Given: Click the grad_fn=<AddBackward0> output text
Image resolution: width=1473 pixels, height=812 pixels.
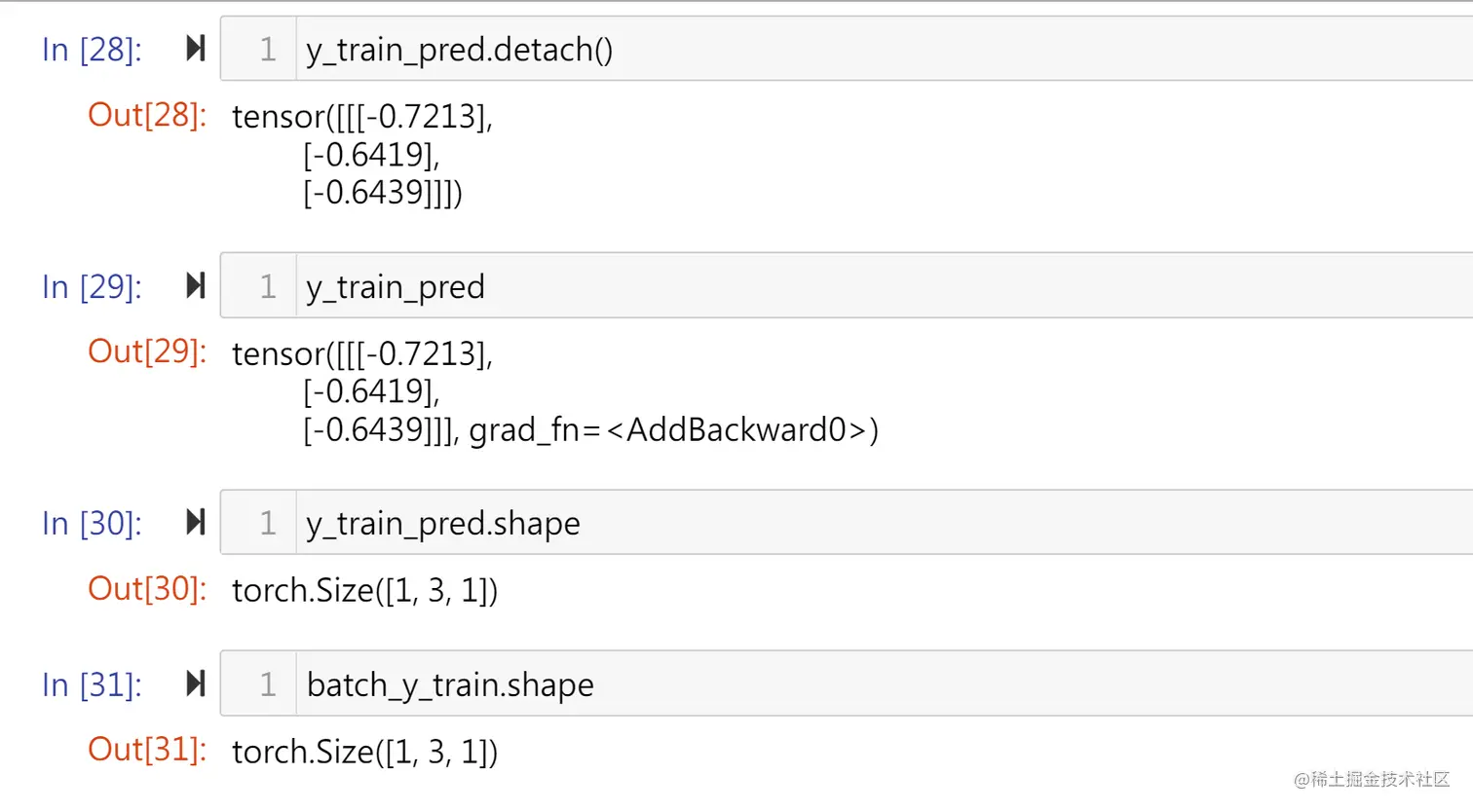Looking at the screenshot, I should (x=673, y=430).
